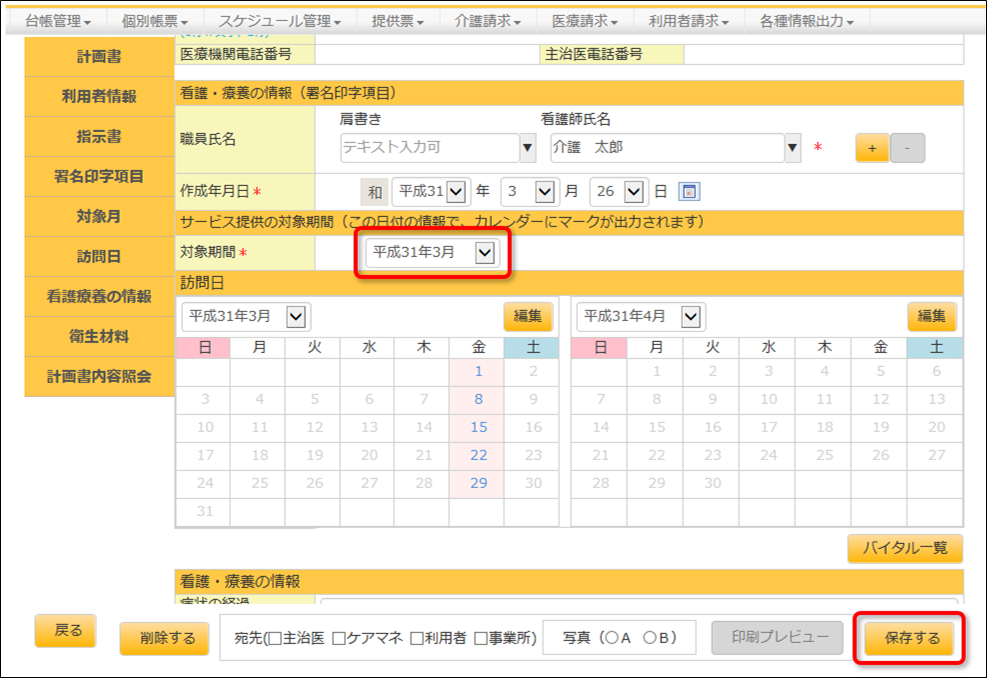Open the 提供票 menu

coord(397,21)
